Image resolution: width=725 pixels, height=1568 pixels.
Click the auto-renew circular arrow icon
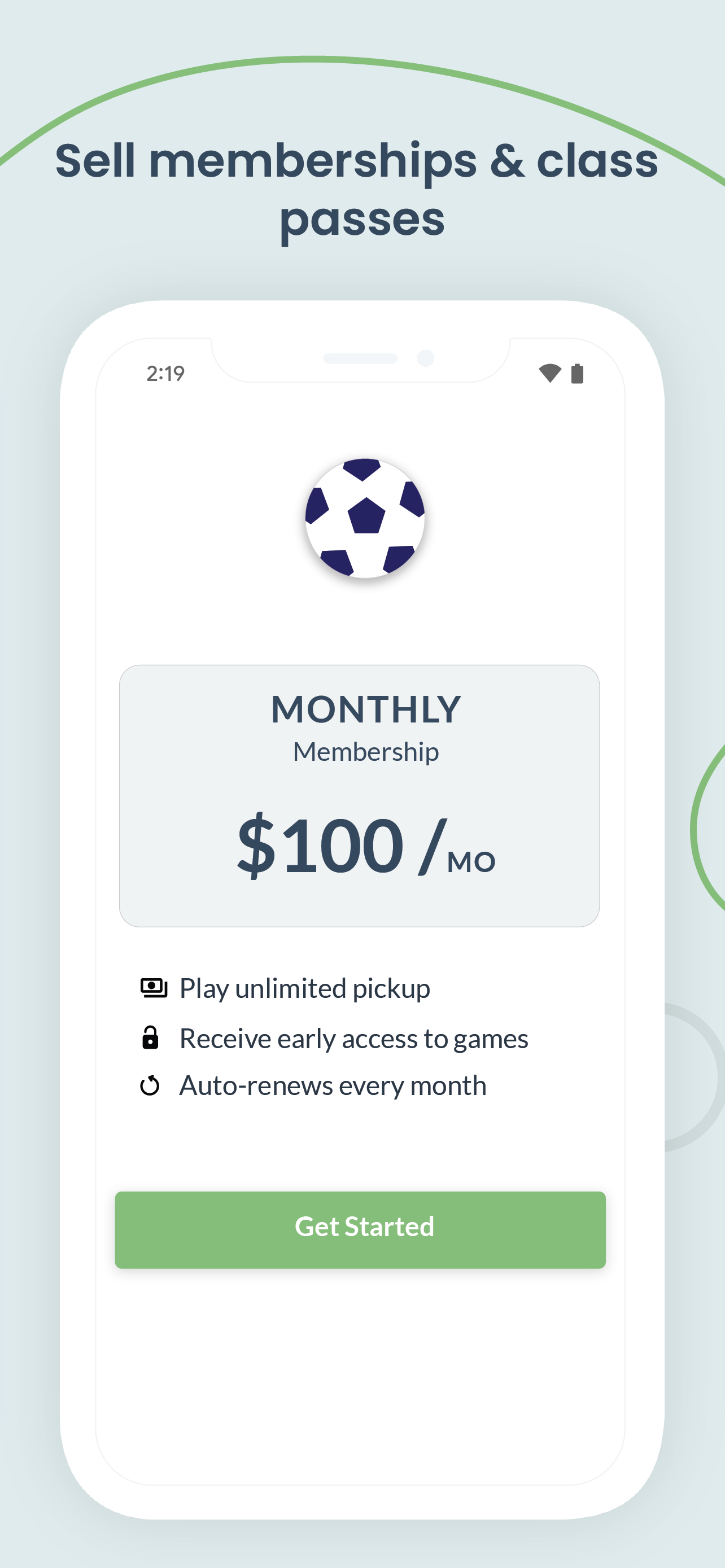[x=150, y=1085]
